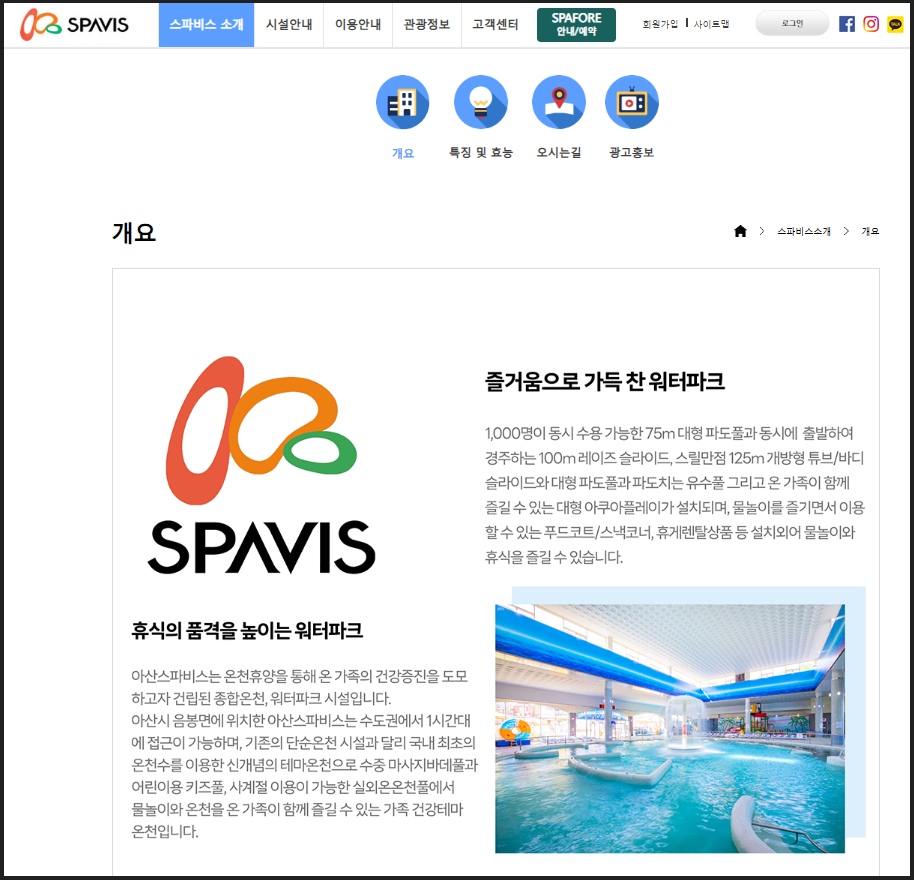Click the large SPAVIS logo image
914x880 pixels.
[x=261, y=465]
